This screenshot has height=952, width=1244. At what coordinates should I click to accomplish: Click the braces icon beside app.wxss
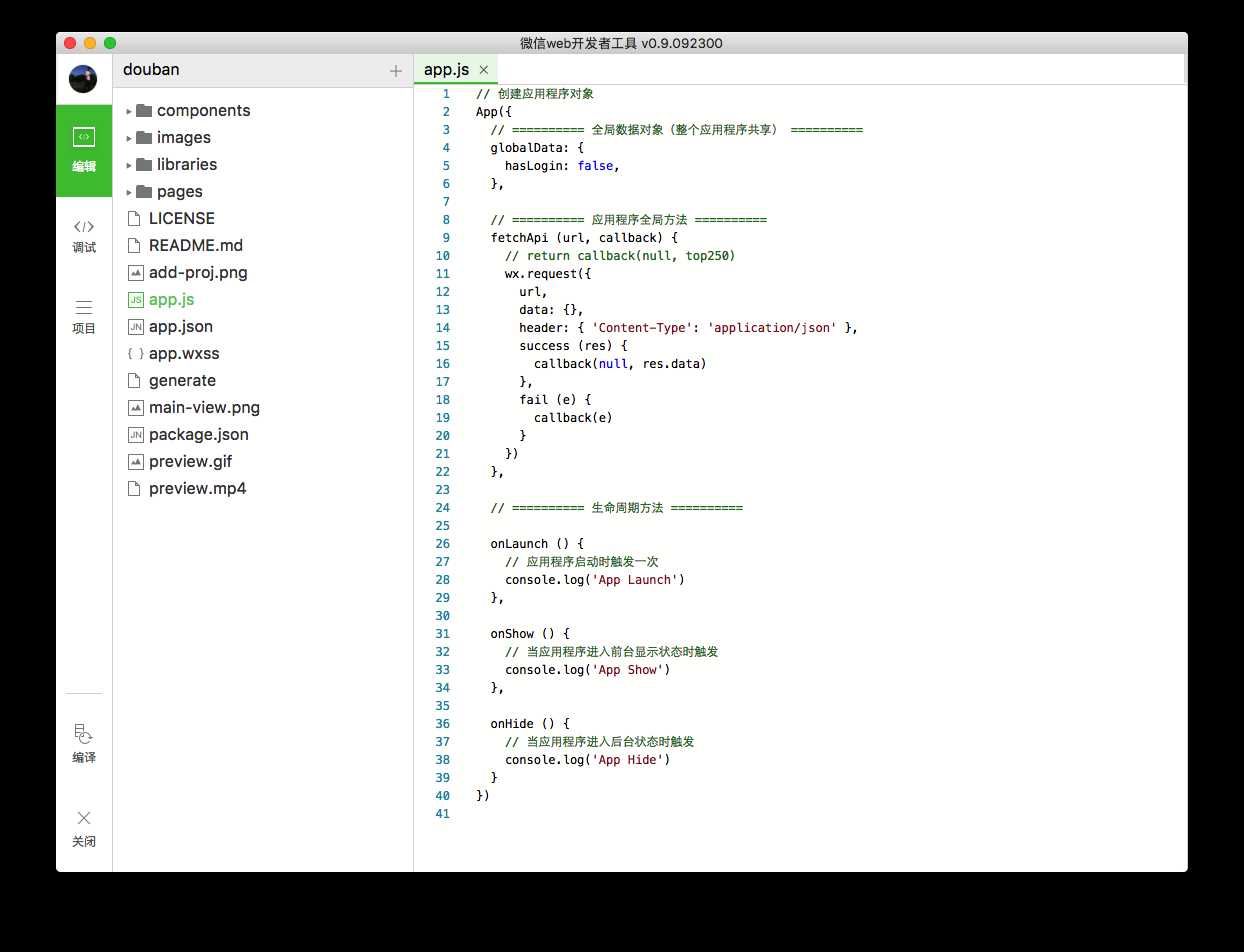click(x=135, y=353)
